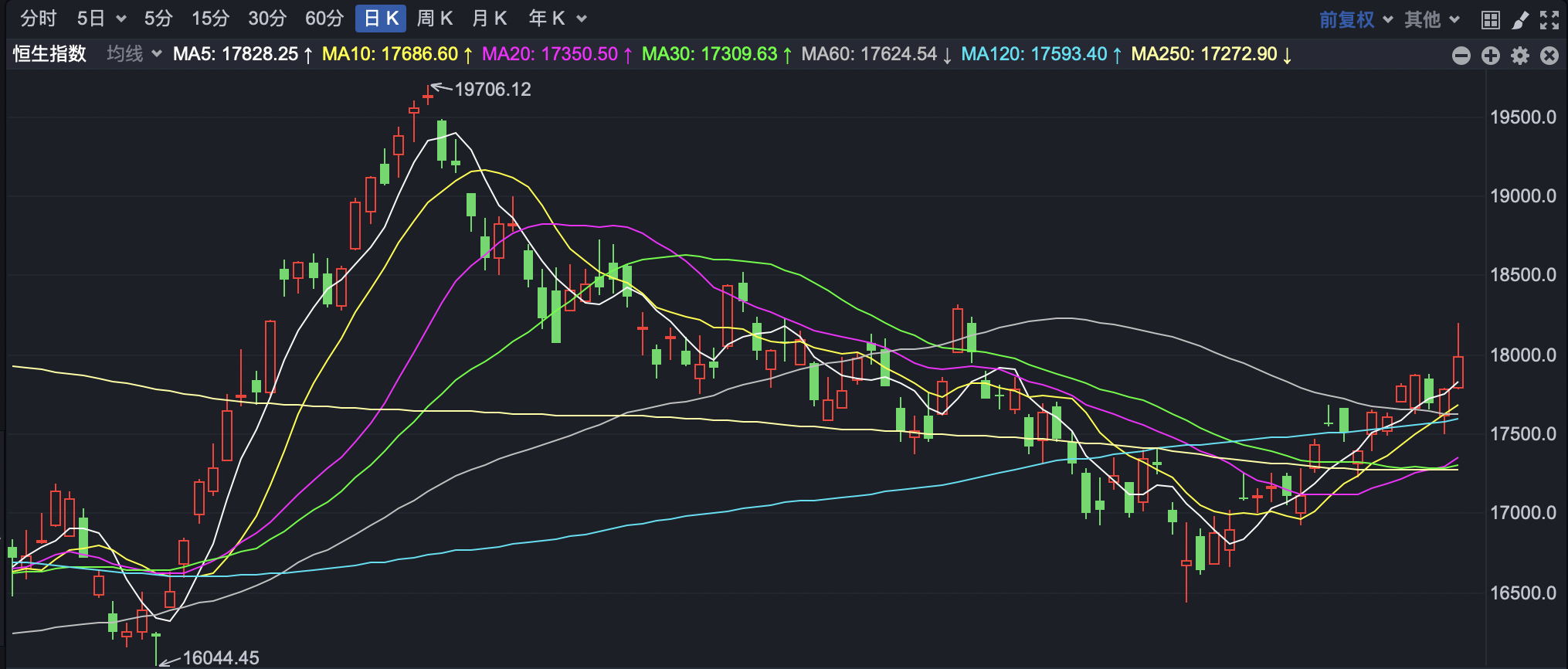Expand the 5日 dropdown arrow
Image resolution: width=1568 pixels, height=669 pixels.
[121, 19]
